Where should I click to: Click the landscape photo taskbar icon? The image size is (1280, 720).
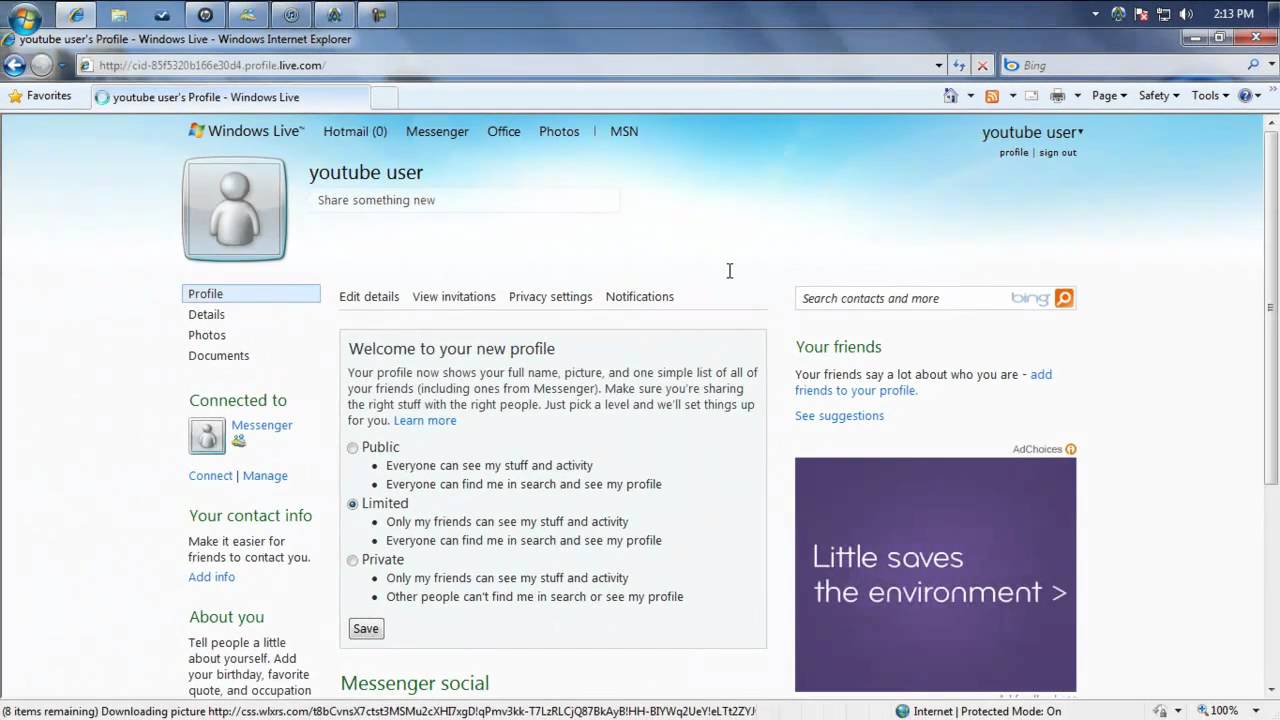248,15
